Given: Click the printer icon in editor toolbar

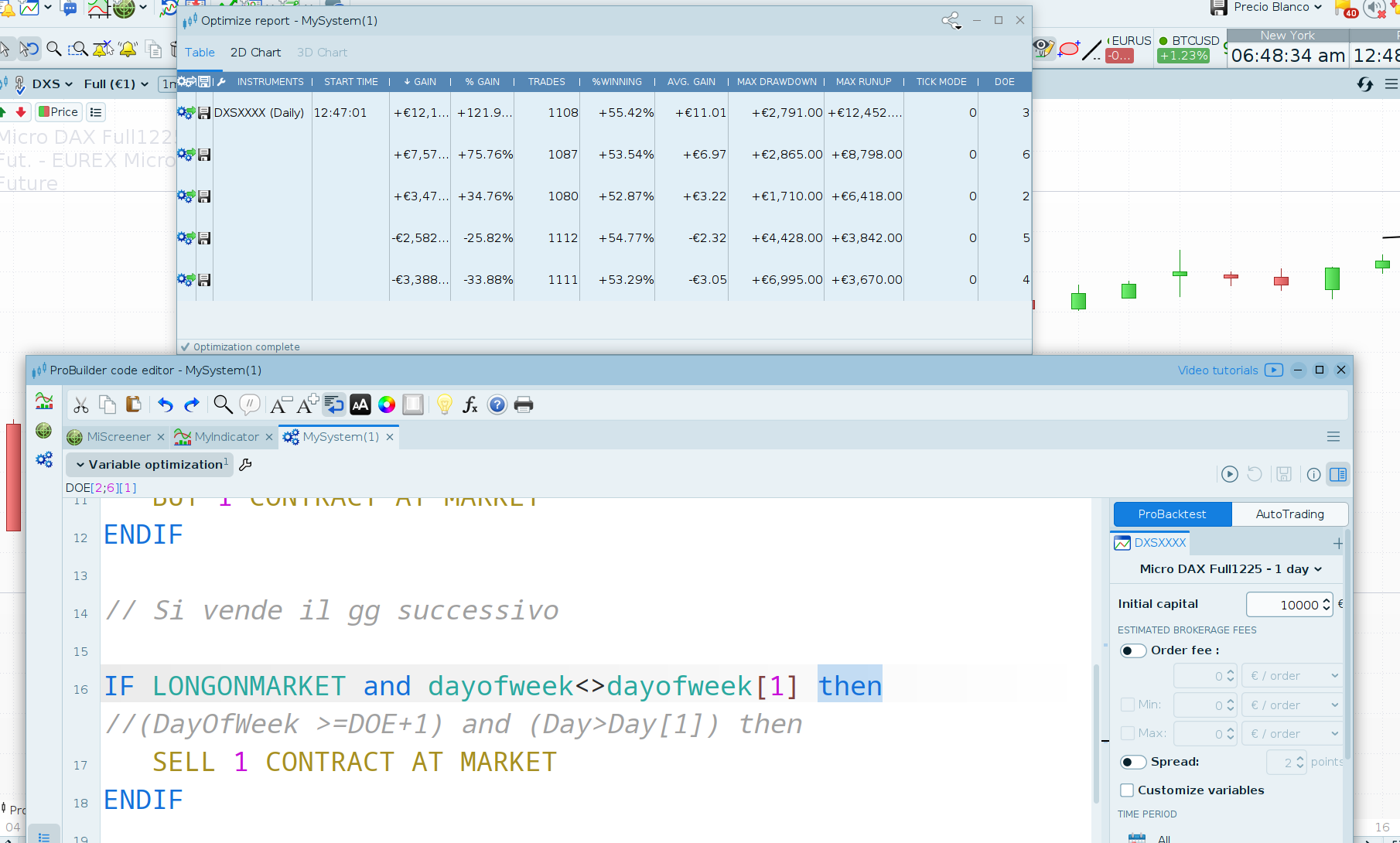Looking at the screenshot, I should click(524, 404).
